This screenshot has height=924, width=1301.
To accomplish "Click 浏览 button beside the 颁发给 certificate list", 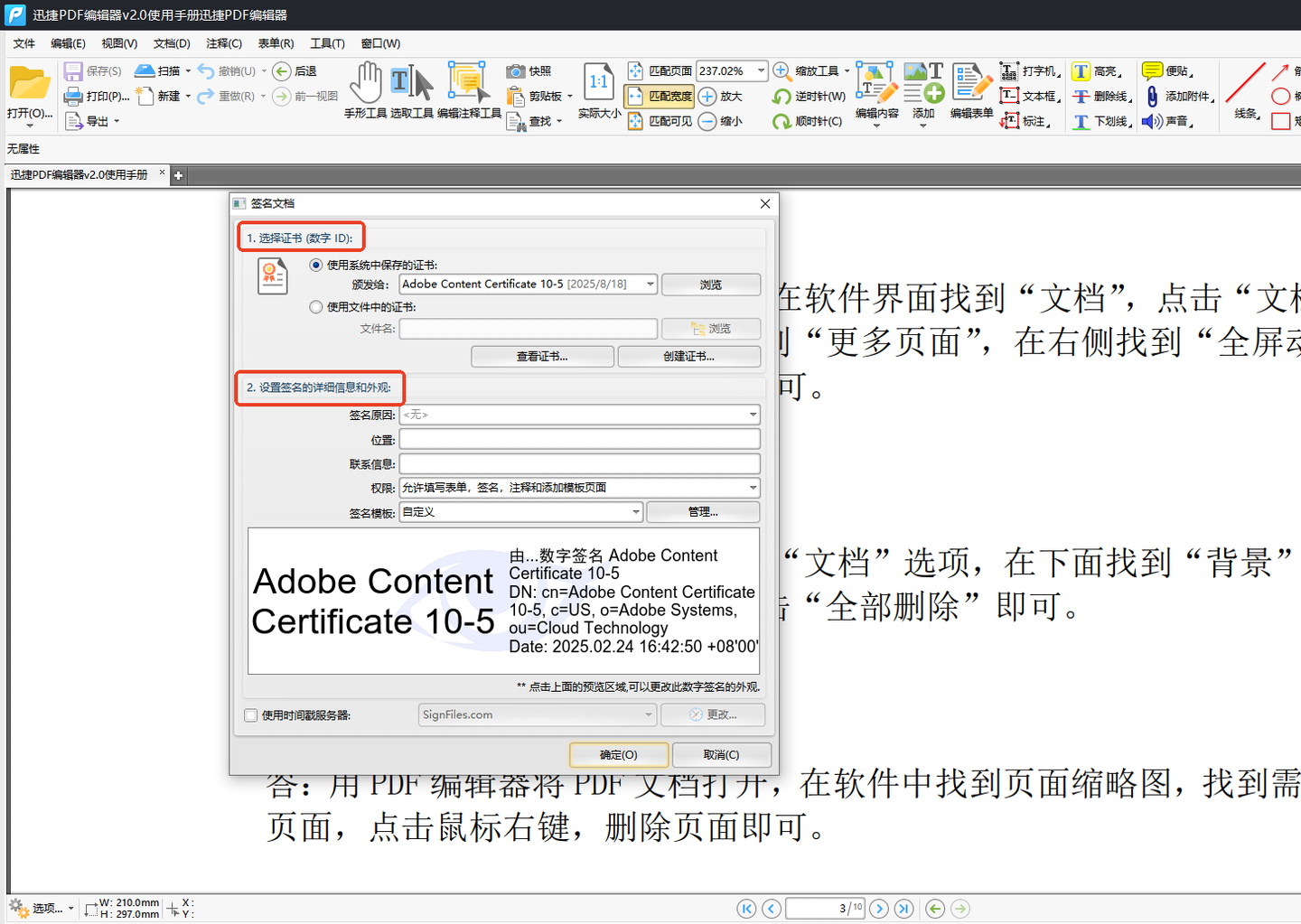I will point(711,285).
